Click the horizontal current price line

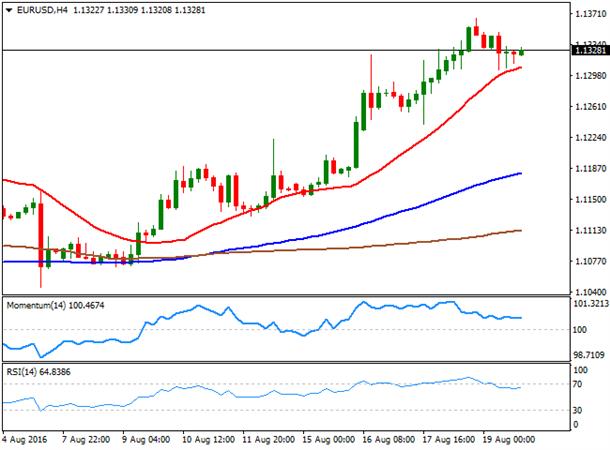pos(286,50)
